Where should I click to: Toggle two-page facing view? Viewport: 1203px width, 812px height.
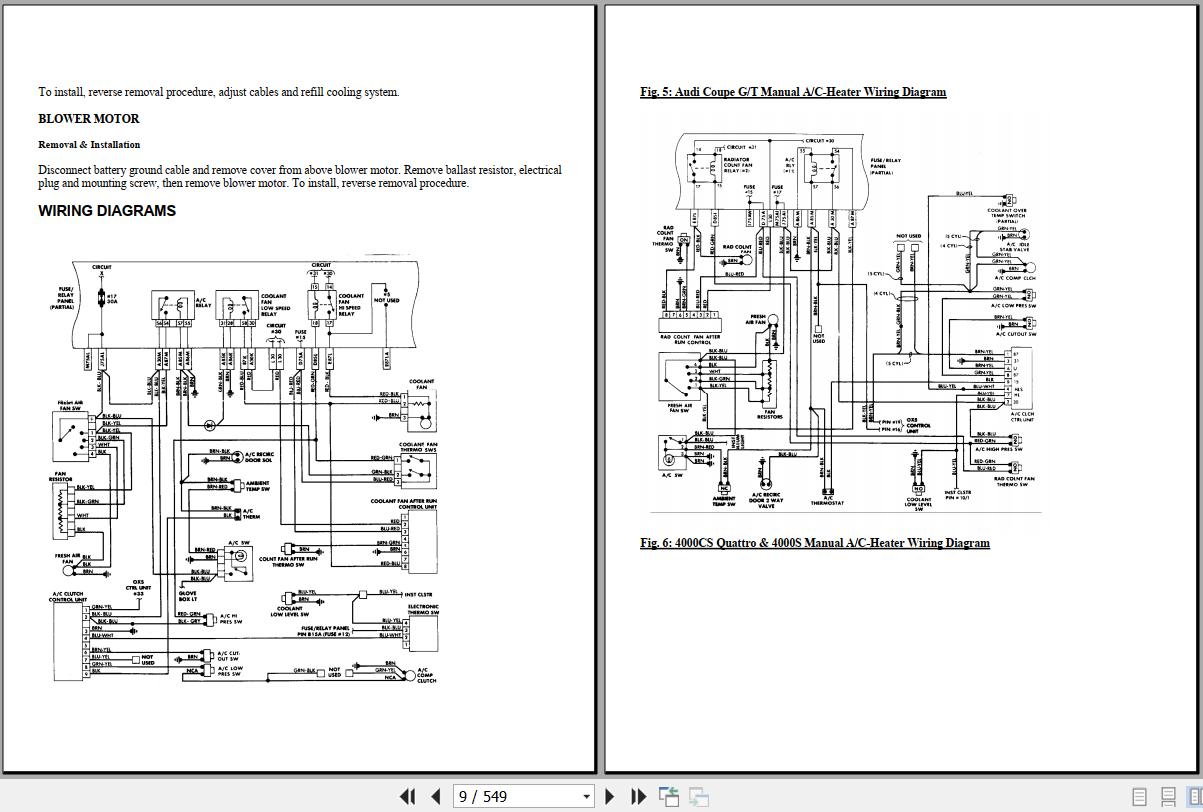coord(1194,797)
